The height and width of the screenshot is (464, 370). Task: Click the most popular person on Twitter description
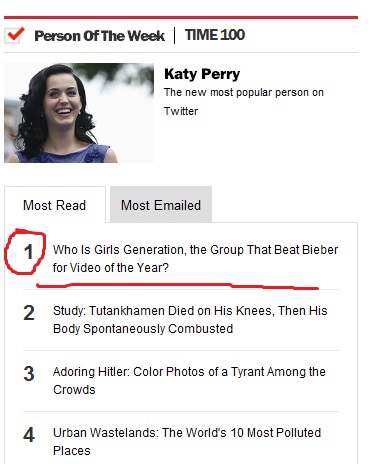244,101
